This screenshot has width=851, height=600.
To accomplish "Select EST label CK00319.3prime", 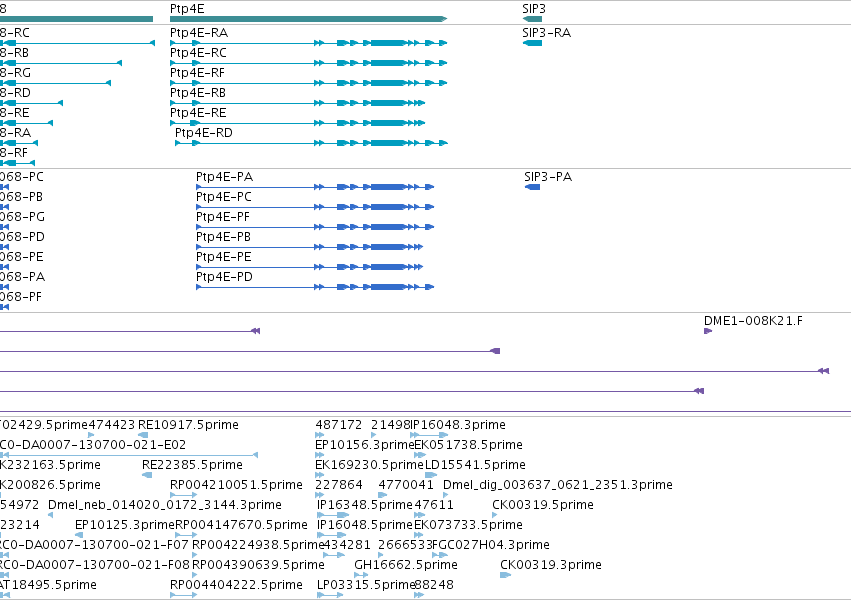I will tap(551, 565).
